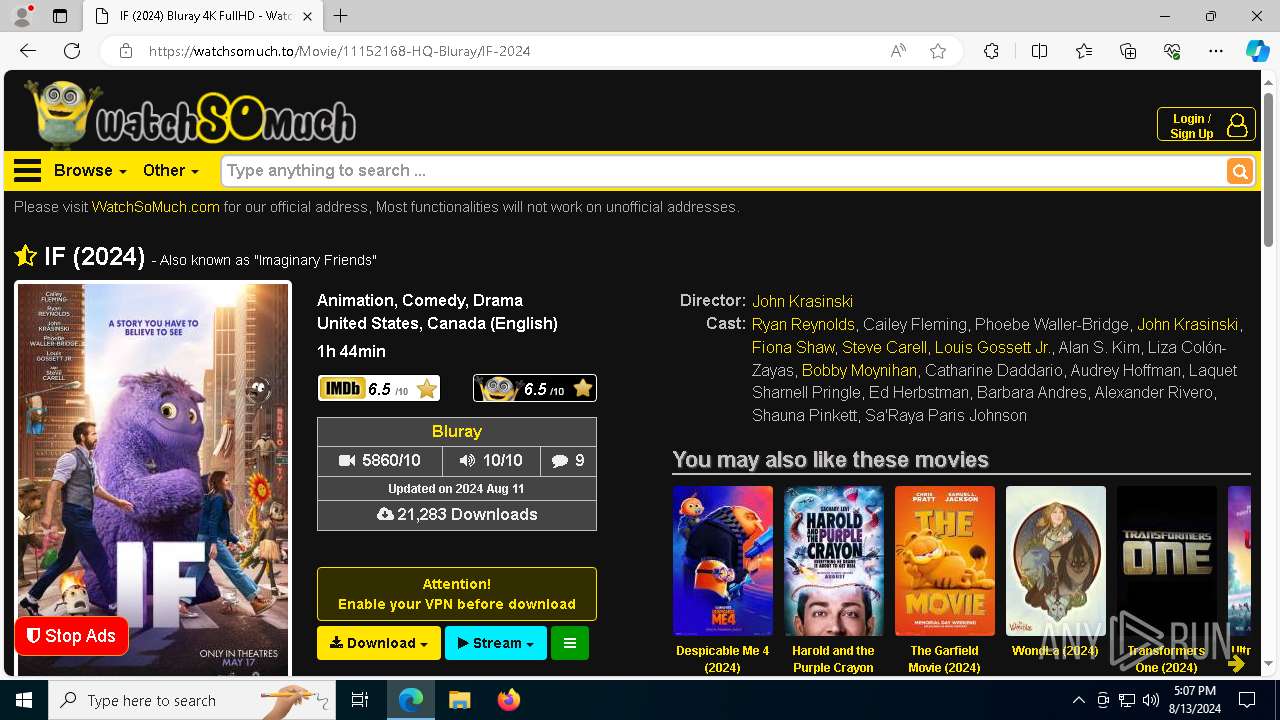The image size is (1280, 720).
Task: Open the Favorites list icon
Action: pyautogui.click(x=1084, y=51)
